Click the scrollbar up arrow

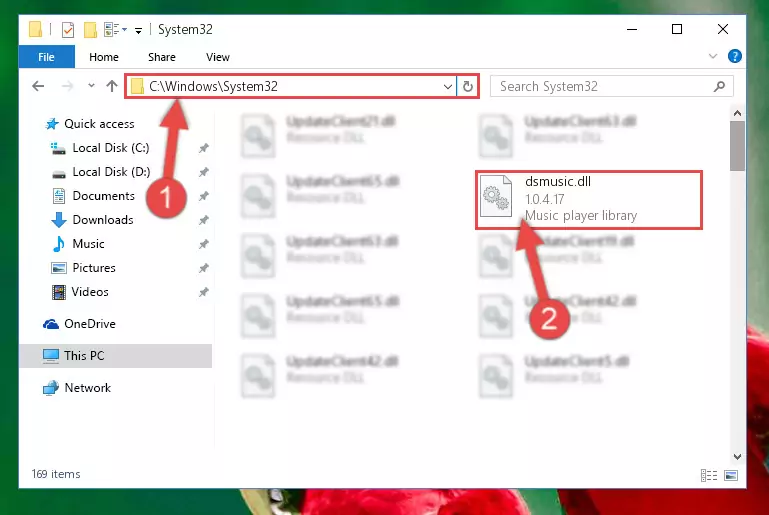(737, 113)
